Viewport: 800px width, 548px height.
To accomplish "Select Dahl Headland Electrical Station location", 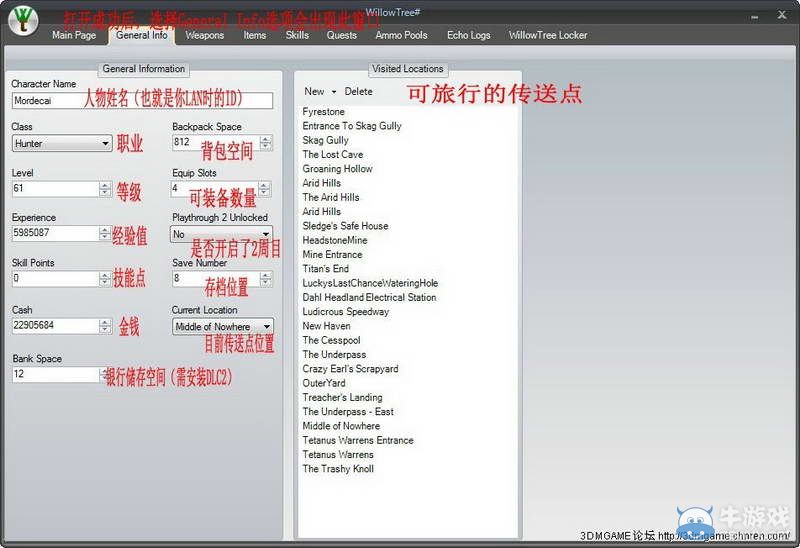I will coord(369,297).
